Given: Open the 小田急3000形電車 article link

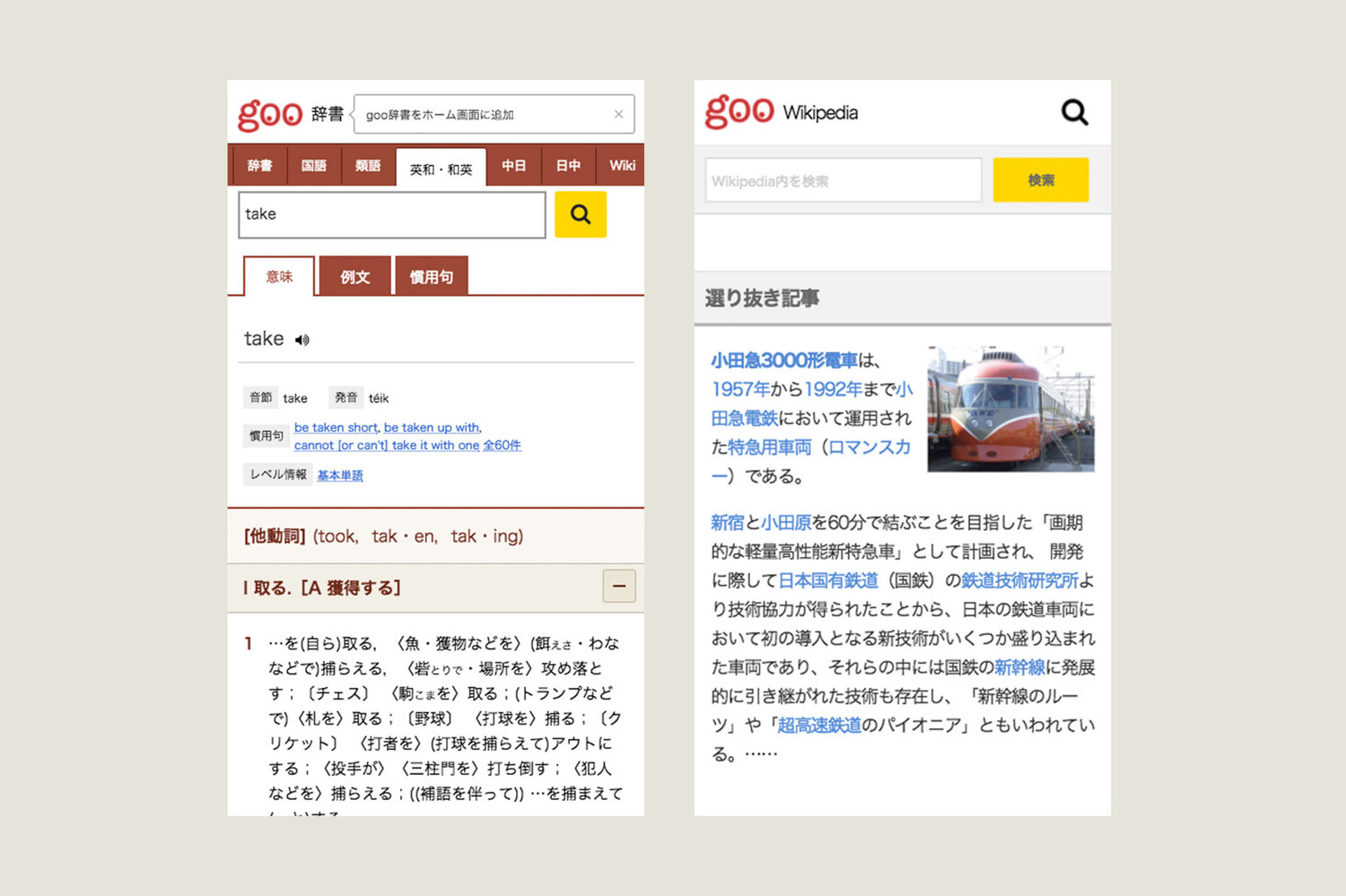Looking at the screenshot, I should pos(784,361).
